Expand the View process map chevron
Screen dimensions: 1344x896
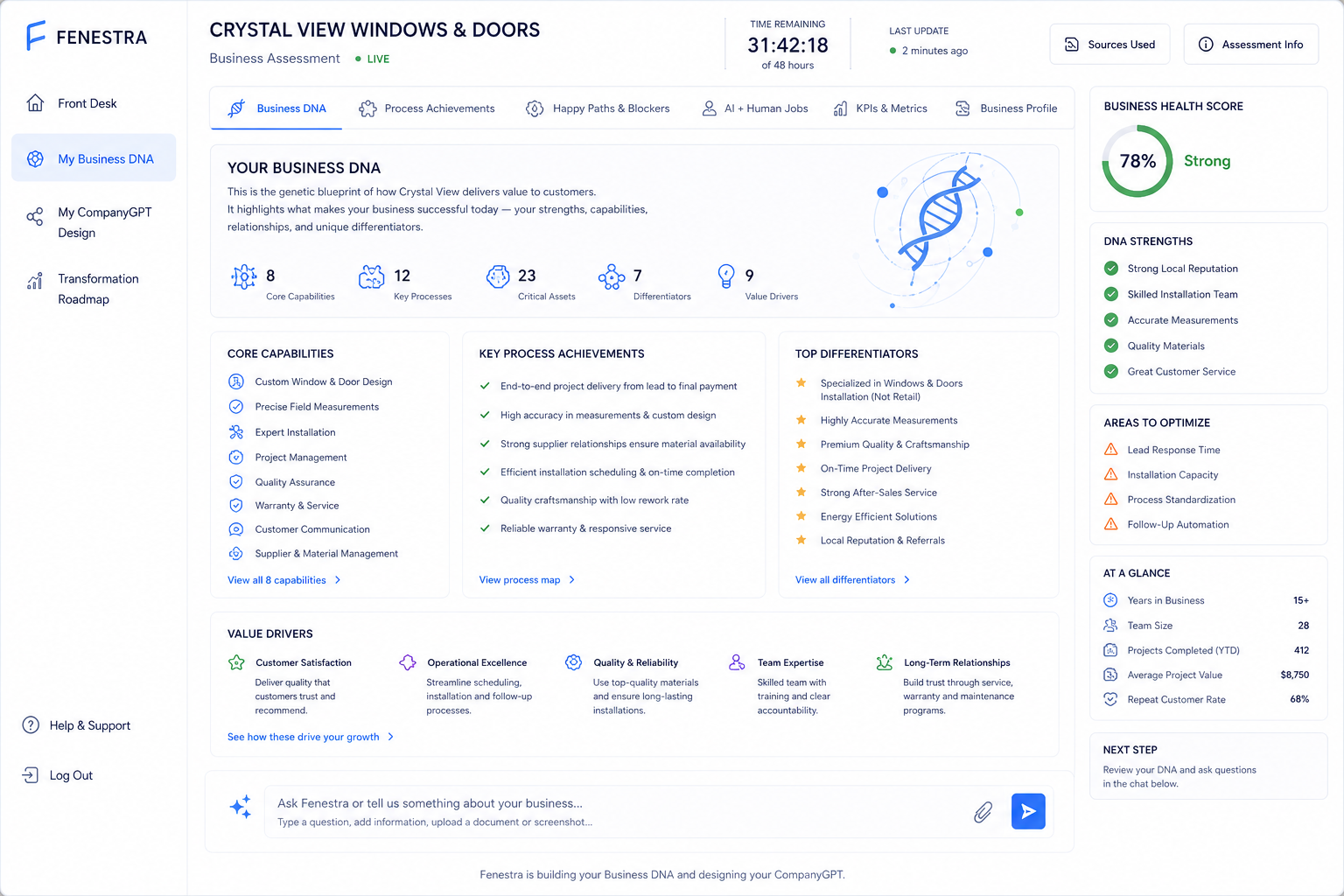tap(572, 580)
